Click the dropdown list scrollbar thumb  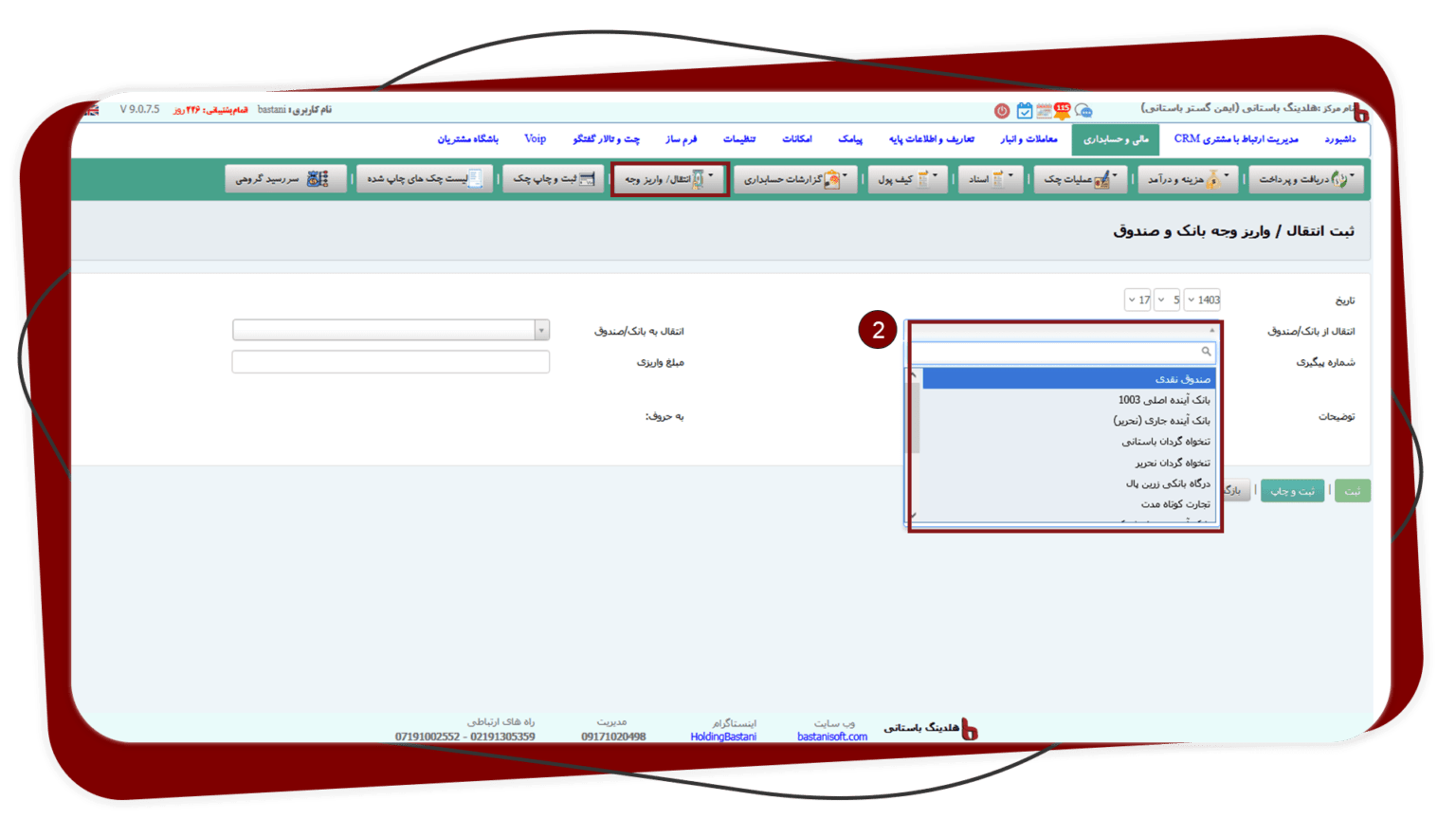pyautogui.click(x=915, y=417)
